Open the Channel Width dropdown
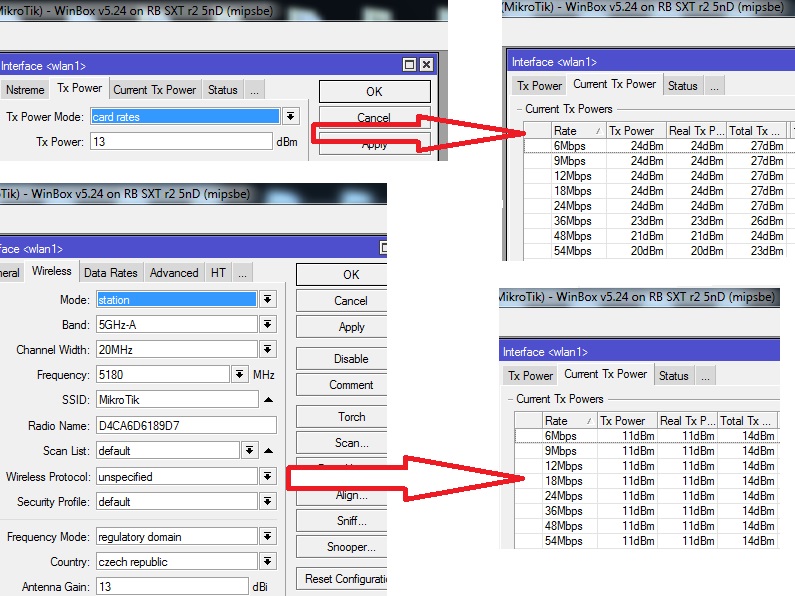Image resolution: width=795 pixels, height=596 pixels. (268, 349)
